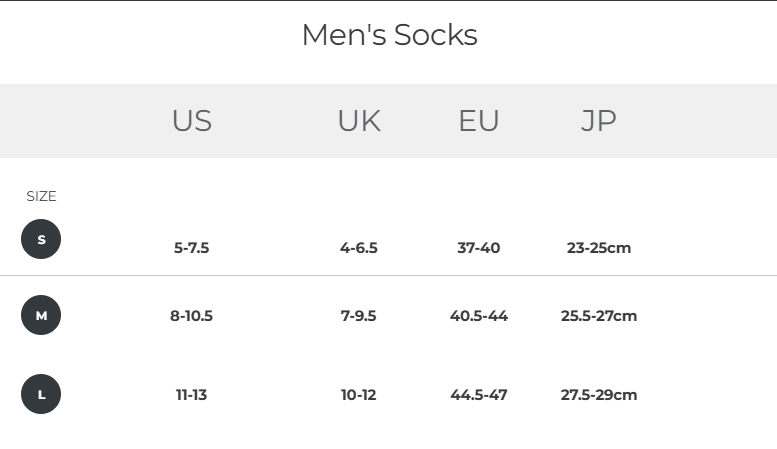Select UK size 4-6.5 value
The height and width of the screenshot is (449, 777).
pos(359,248)
